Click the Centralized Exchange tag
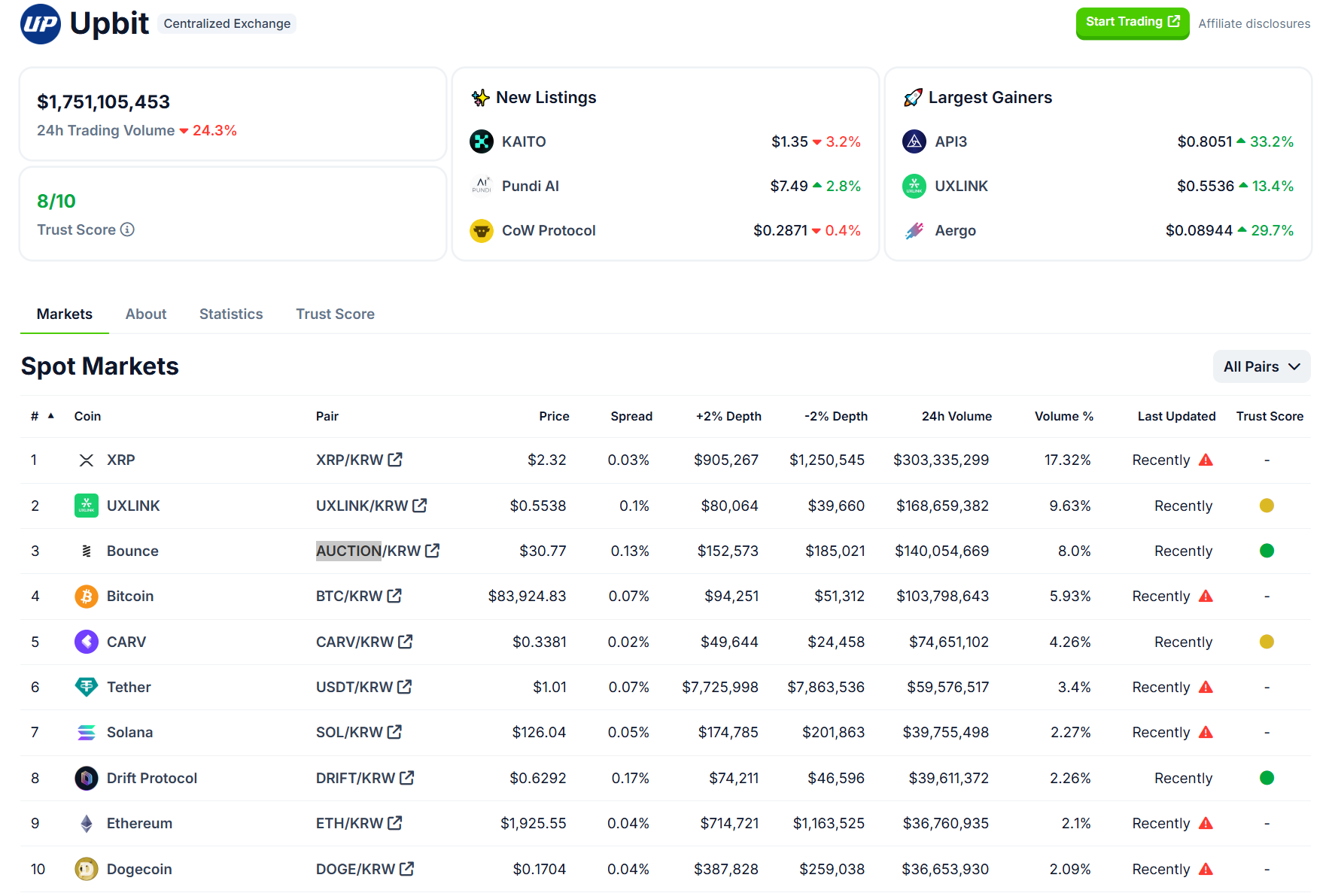 point(227,23)
